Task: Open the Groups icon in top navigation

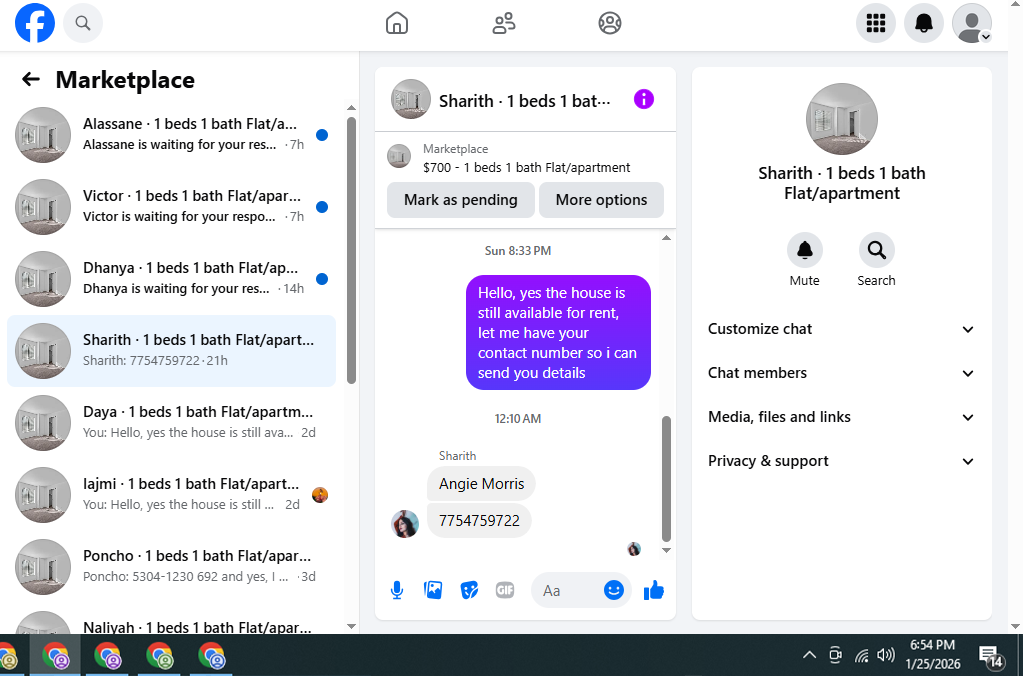Action: tap(609, 23)
